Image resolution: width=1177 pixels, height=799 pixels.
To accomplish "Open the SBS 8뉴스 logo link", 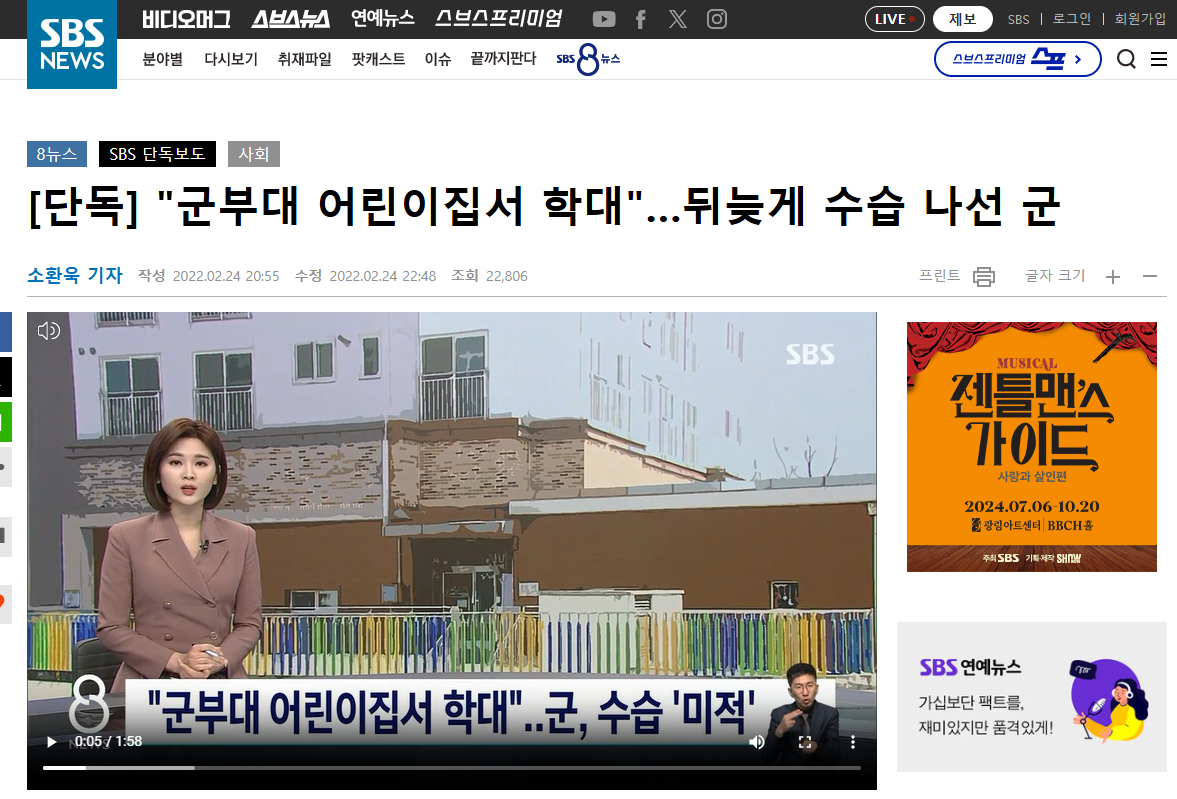I will coord(588,59).
